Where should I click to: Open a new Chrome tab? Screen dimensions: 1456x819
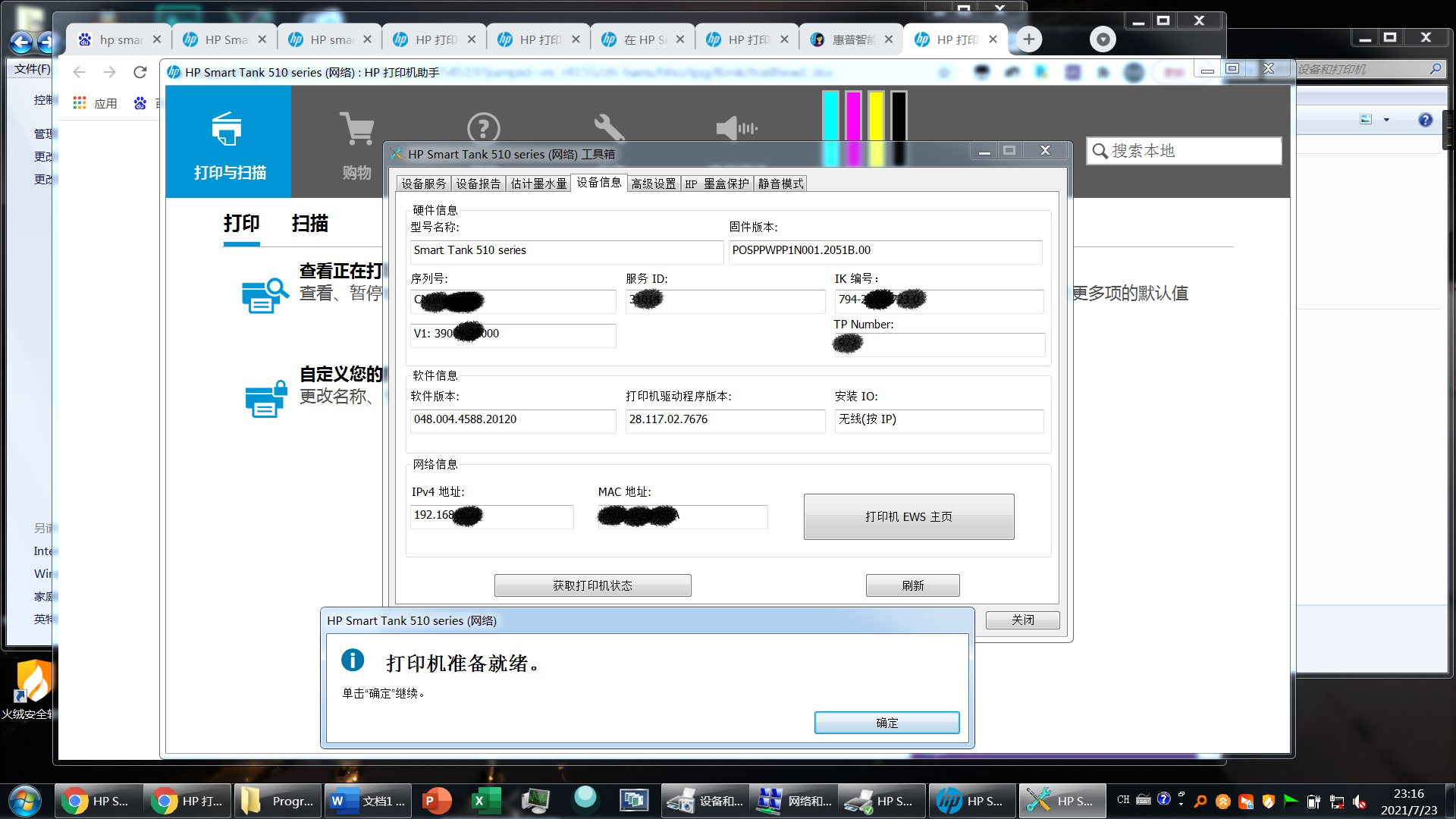[x=1028, y=39]
